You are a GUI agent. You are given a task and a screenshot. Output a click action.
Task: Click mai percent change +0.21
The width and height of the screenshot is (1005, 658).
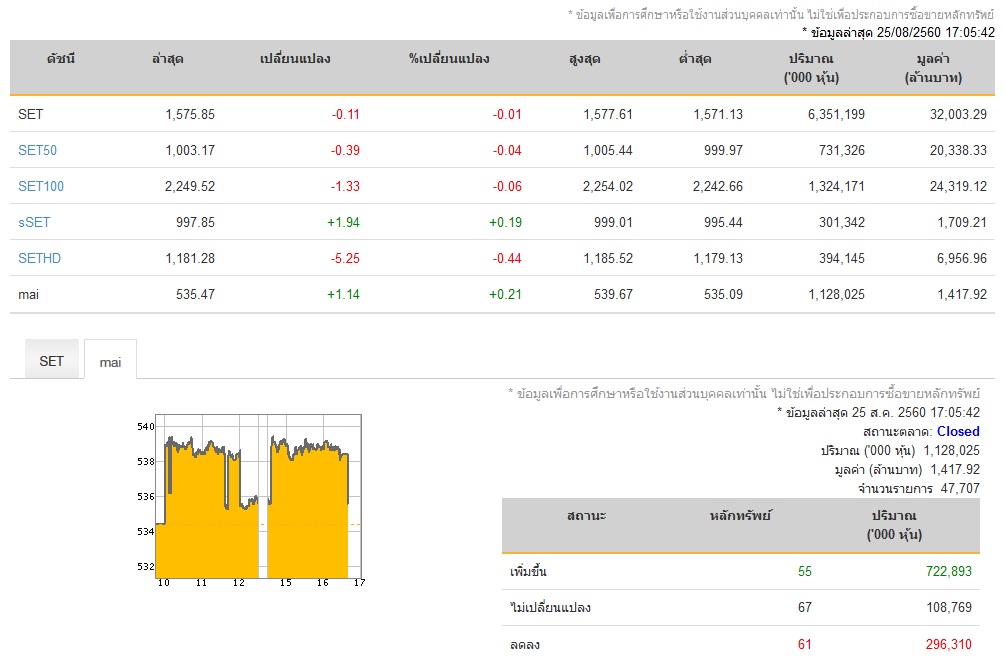[506, 294]
